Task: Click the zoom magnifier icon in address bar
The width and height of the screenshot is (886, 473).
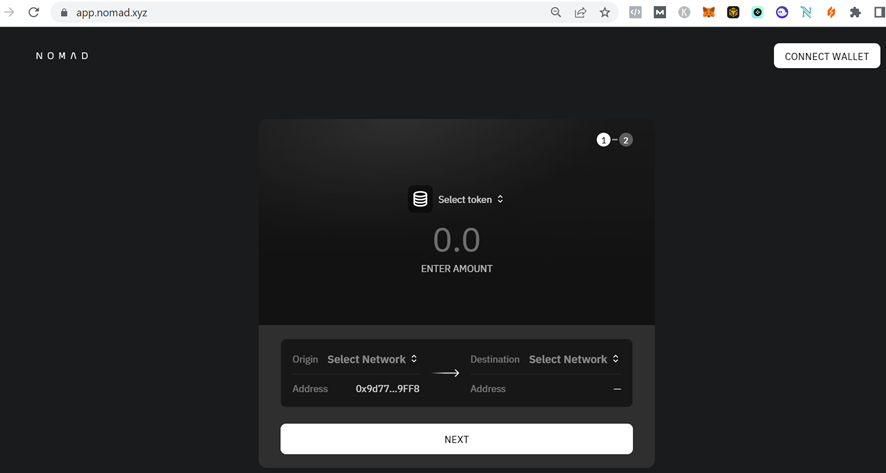Action: 556,12
